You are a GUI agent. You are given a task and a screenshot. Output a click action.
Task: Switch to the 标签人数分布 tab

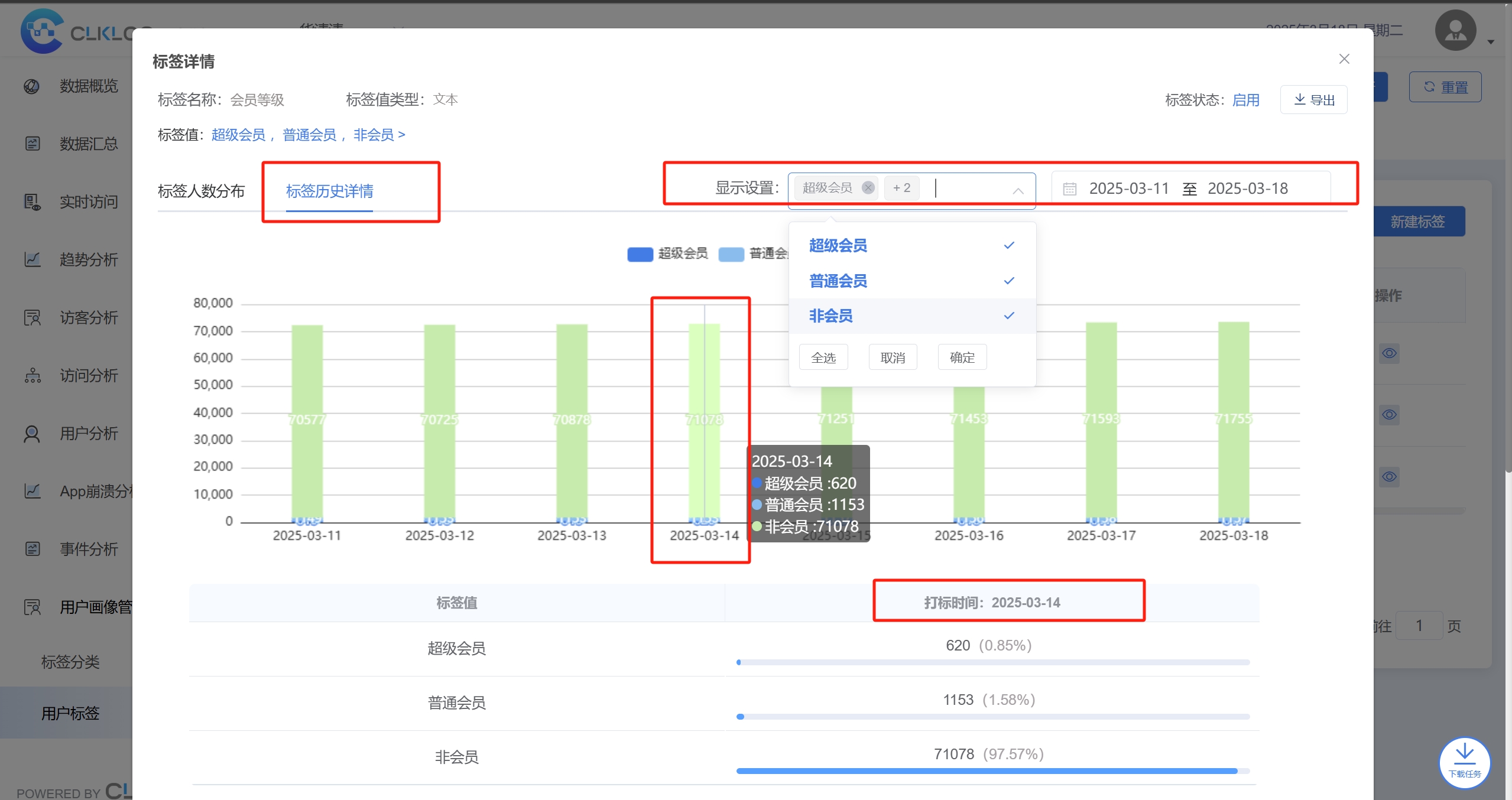pyautogui.click(x=201, y=191)
